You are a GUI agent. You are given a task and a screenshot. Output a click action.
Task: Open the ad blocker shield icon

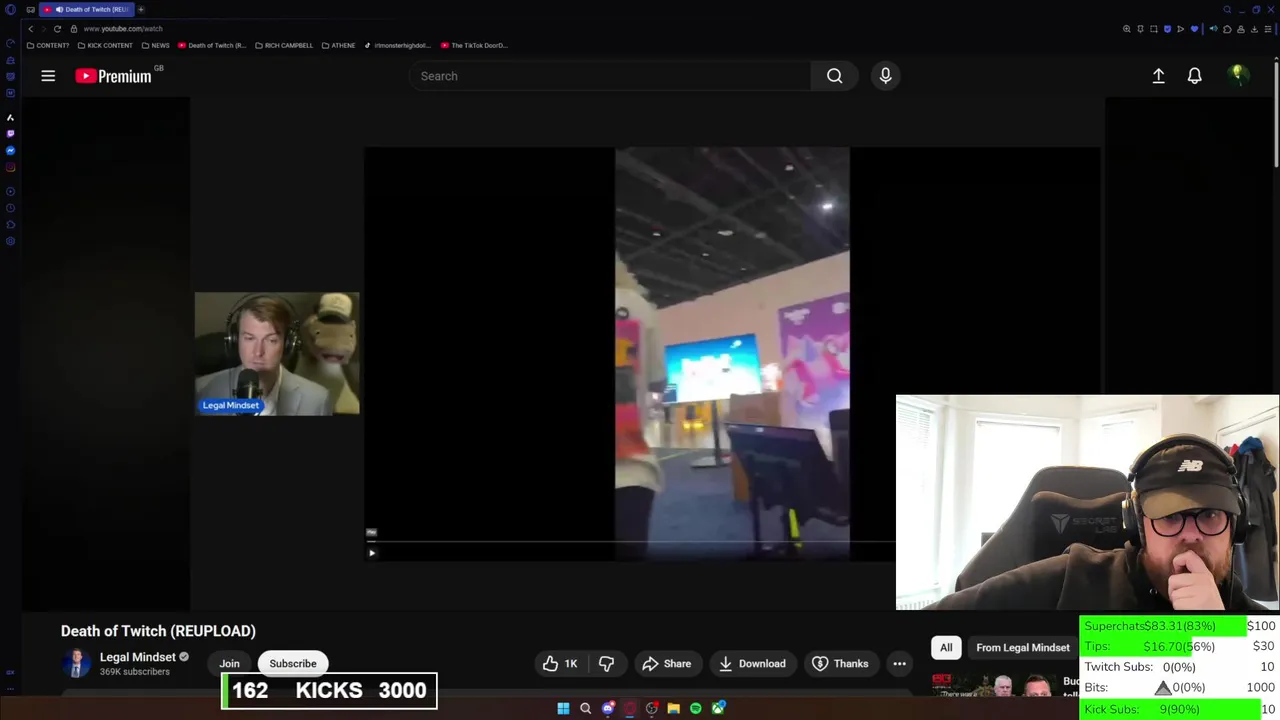1167,29
